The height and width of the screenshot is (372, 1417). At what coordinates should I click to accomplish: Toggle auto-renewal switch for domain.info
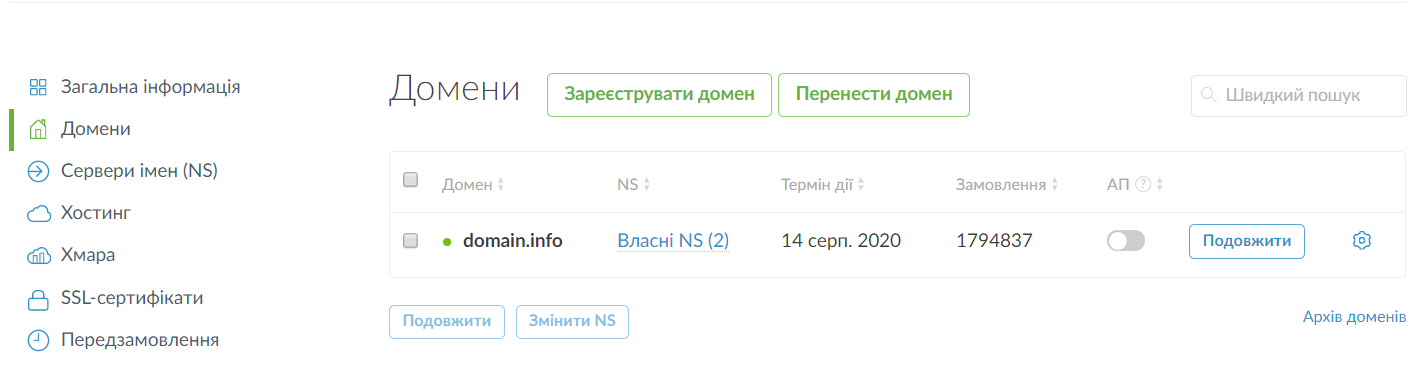coord(1126,241)
